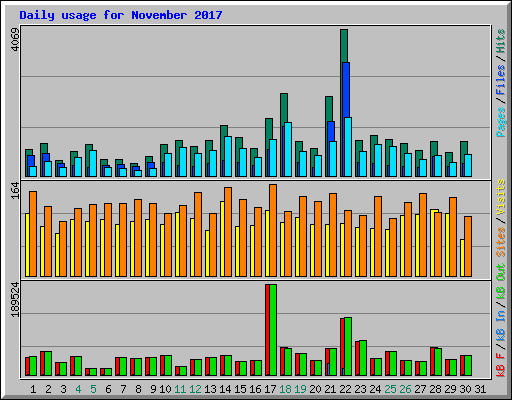This screenshot has width=512, height=400.
Task: Click day 14 on the x-axis
Action: 225,389
